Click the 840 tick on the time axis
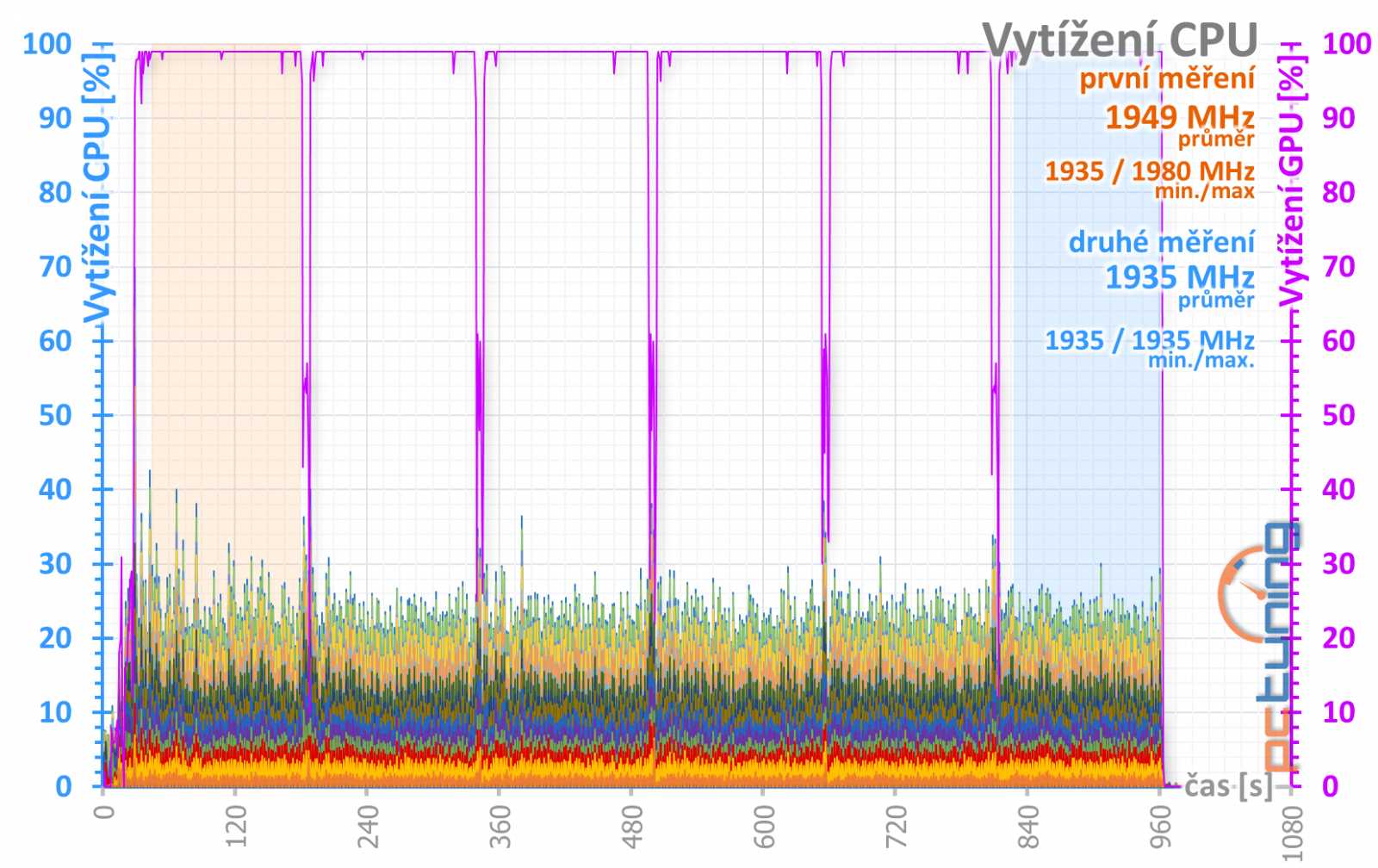This screenshot has height=868, width=1378. point(1027,827)
